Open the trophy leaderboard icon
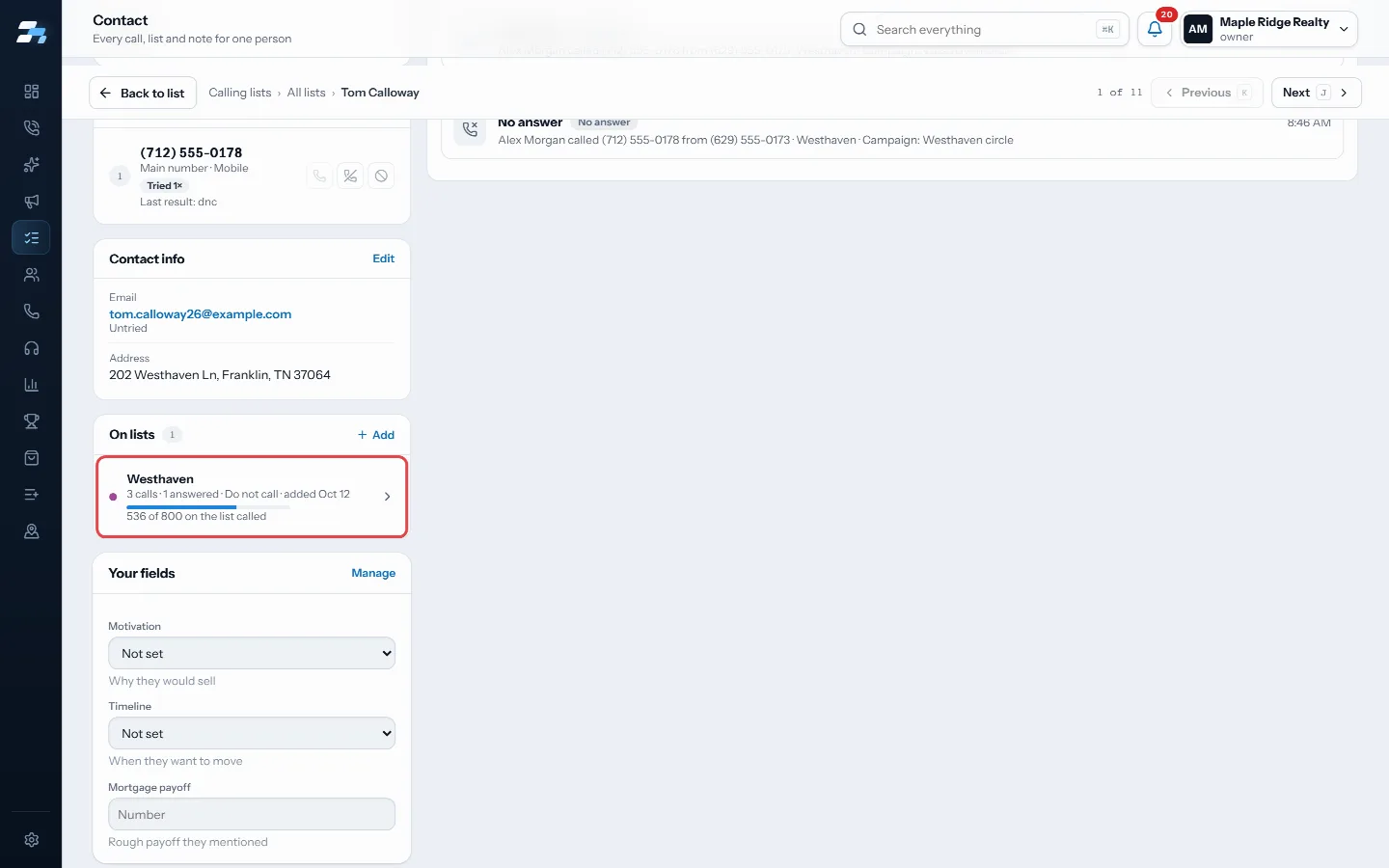The image size is (1389, 868). point(31,421)
